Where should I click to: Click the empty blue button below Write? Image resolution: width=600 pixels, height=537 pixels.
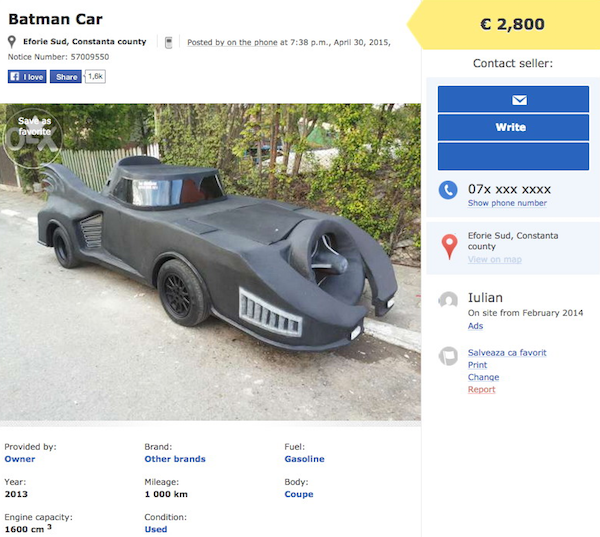click(x=513, y=156)
